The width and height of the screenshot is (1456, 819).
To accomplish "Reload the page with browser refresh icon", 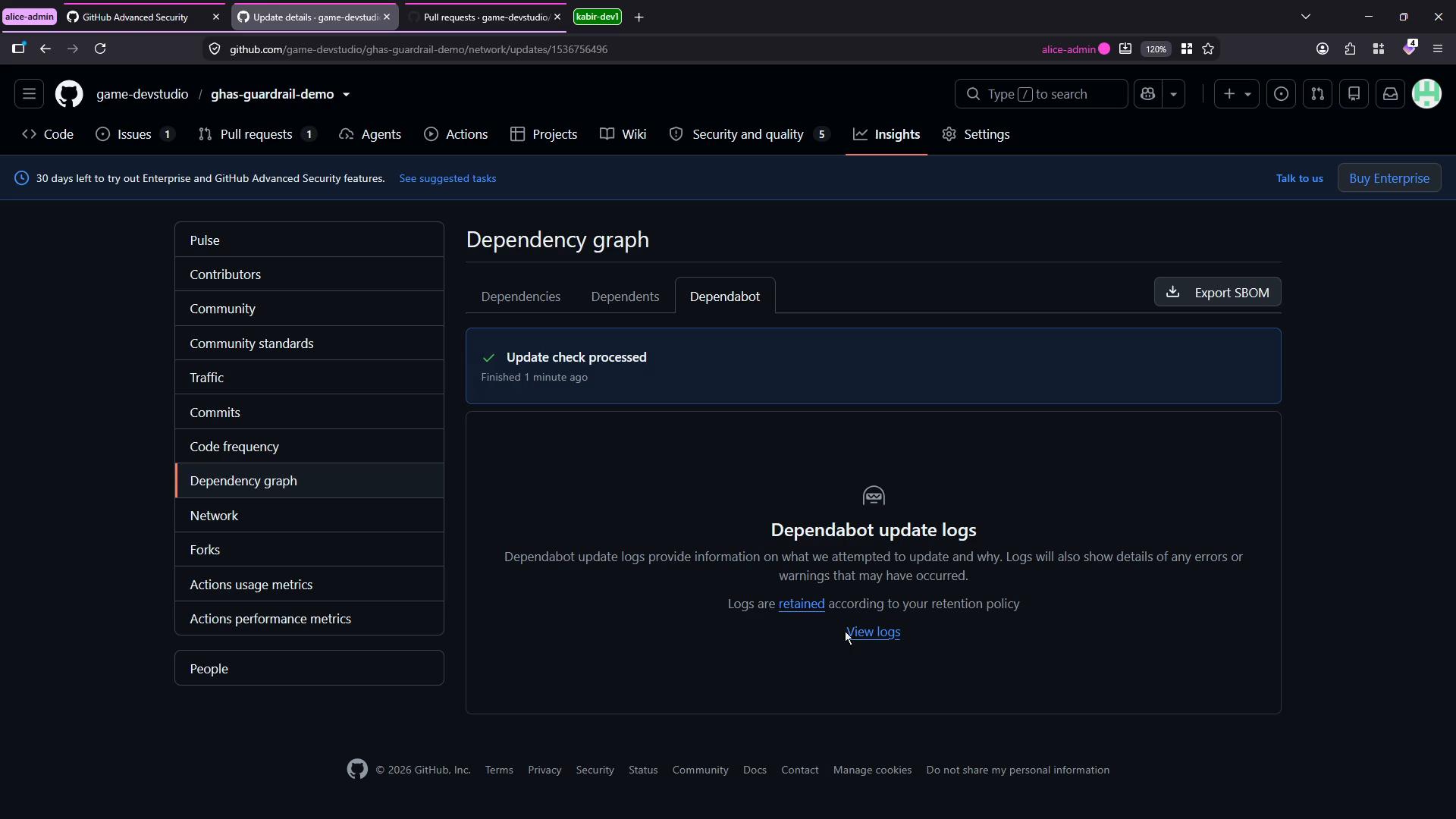I will point(100,49).
